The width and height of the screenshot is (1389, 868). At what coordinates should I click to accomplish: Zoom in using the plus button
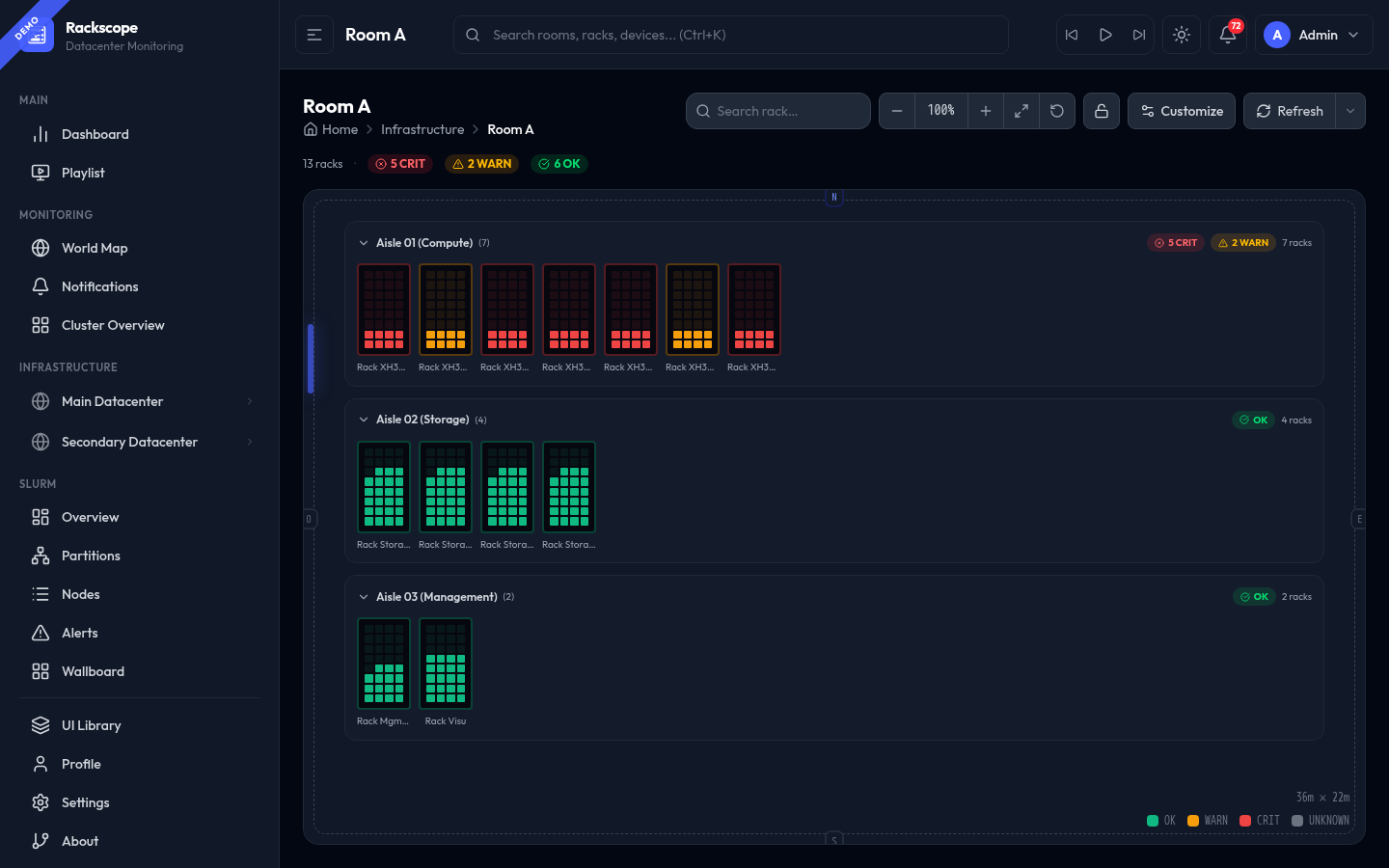pyautogui.click(x=985, y=111)
